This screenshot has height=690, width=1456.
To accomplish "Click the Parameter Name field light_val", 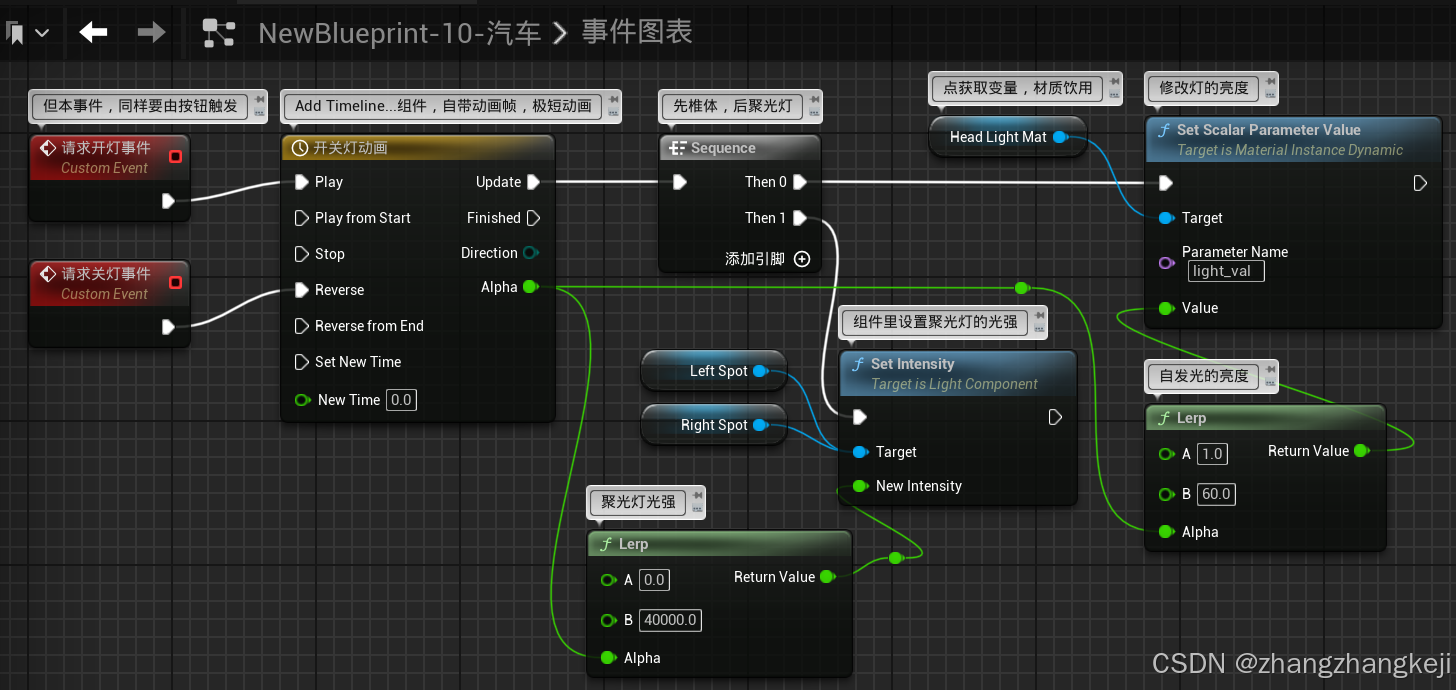I will point(1226,271).
